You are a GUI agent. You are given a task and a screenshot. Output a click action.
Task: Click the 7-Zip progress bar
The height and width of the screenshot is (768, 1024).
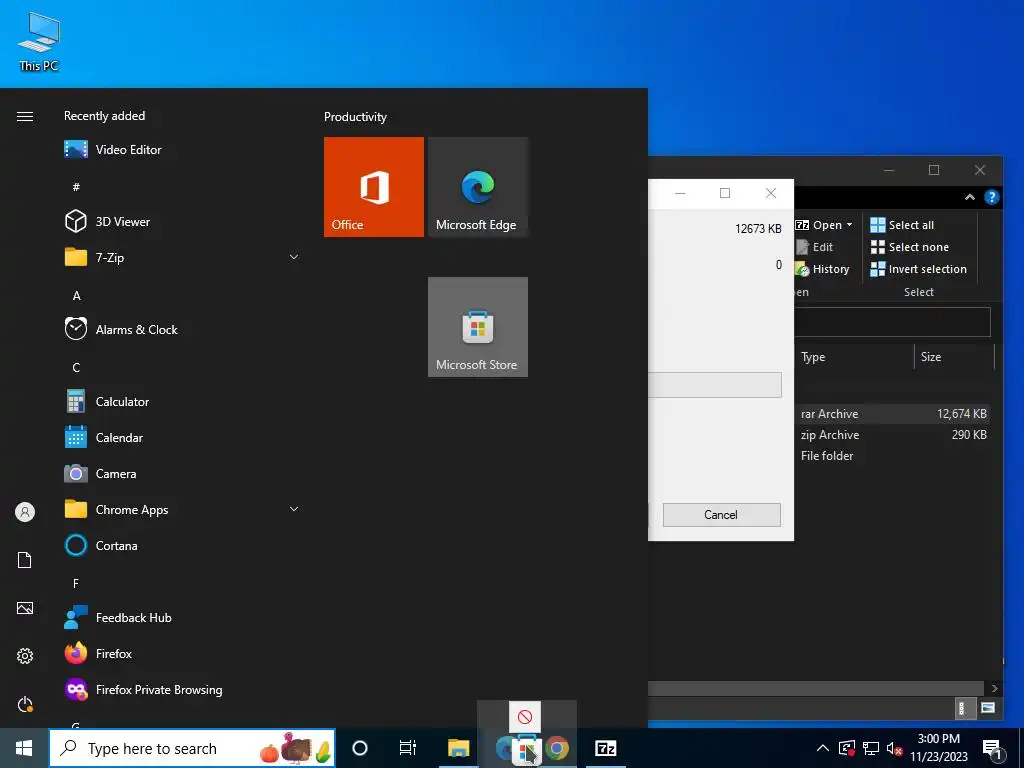(714, 385)
